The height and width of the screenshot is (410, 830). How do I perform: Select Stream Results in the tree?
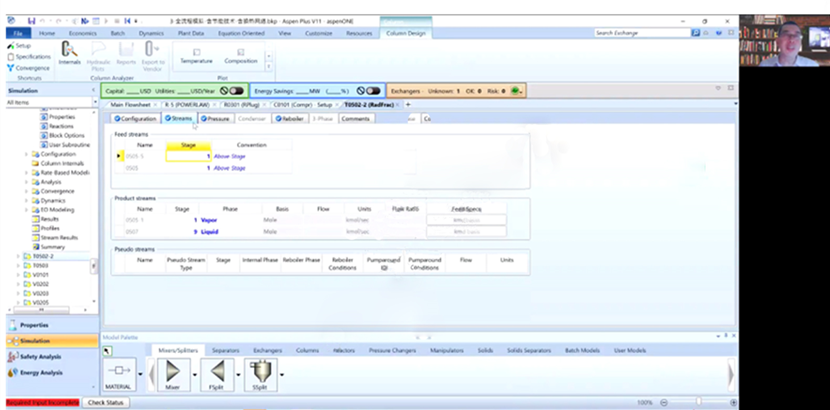[x=59, y=238]
